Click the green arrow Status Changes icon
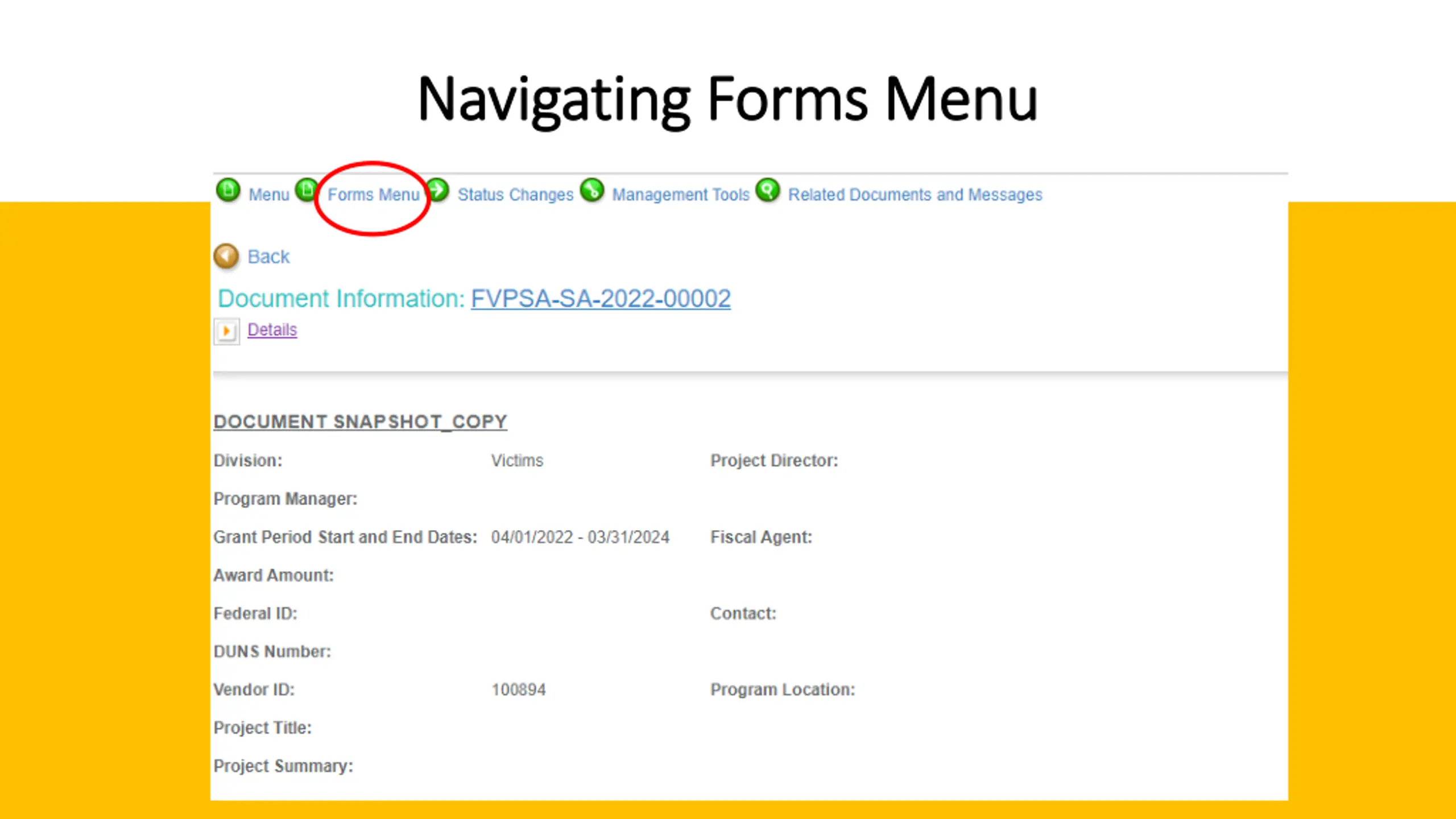Screen dimensions: 1456x819 (437, 190)
